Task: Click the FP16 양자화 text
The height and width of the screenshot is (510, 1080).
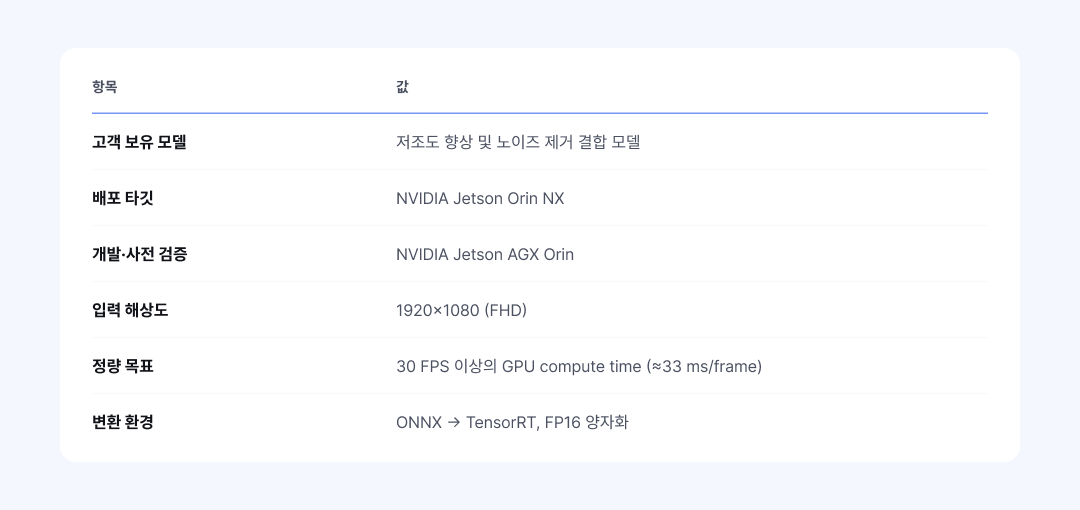Action: click(587, 422)
